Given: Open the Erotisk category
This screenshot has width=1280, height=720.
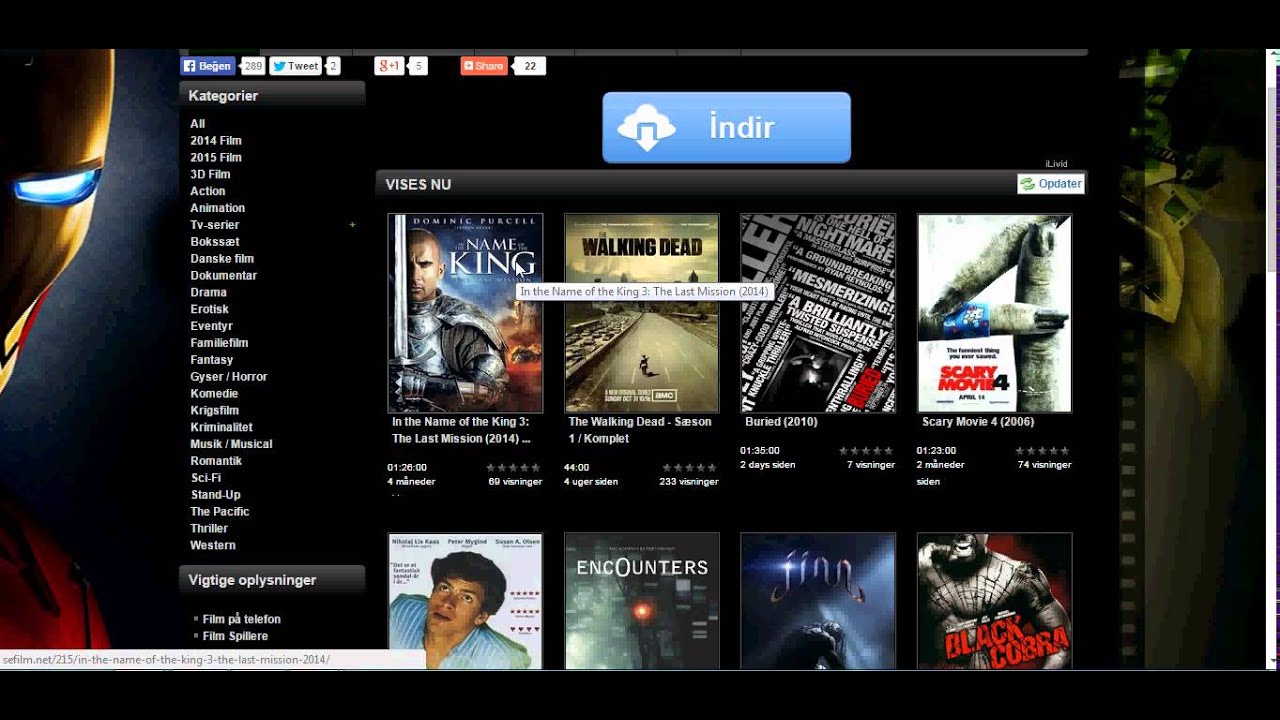Looking at the screenshot, I should pyautogui.click(x=210, y=310).
